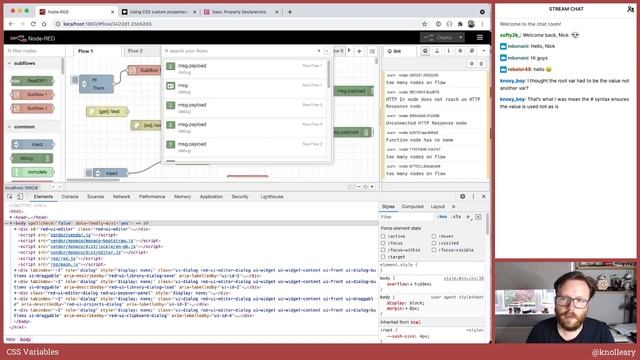Viewport: 640px width, 360px height.
Task: Open the DevTools Sources tab
Action: click(x=96, y=197)
